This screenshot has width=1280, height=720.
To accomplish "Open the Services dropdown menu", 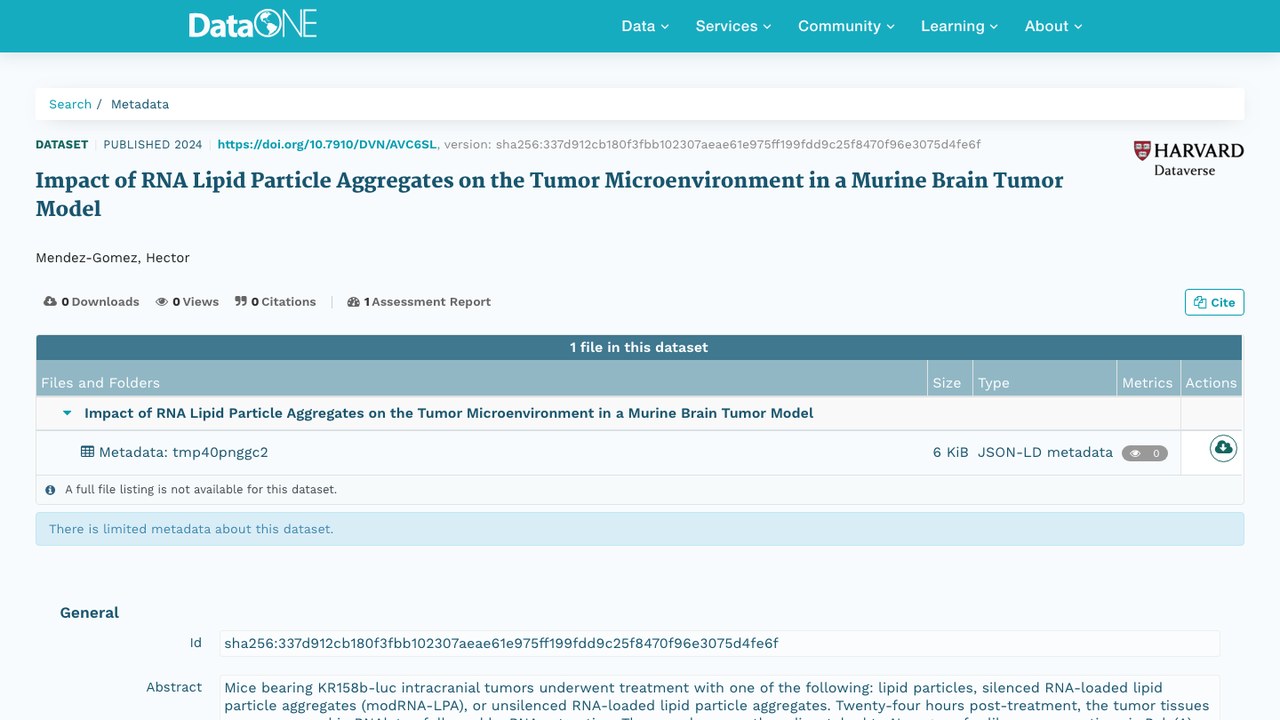I will tap(733, 26).
